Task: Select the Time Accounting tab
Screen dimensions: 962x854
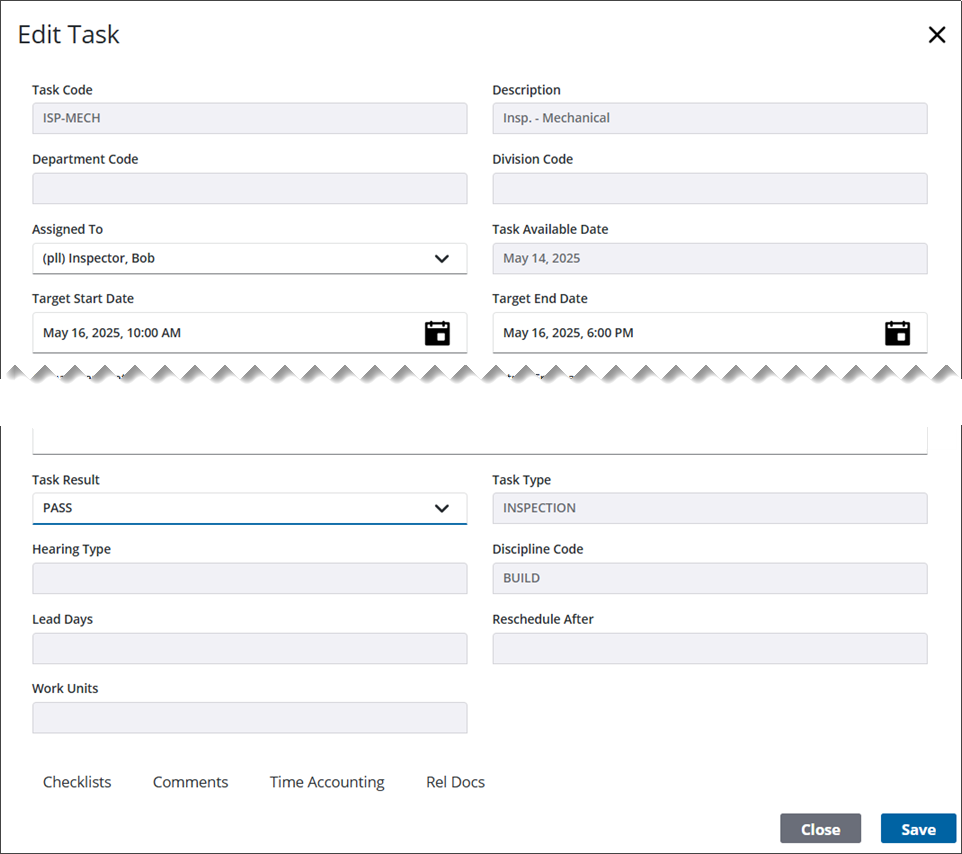Action: click(x=327, y=782)
